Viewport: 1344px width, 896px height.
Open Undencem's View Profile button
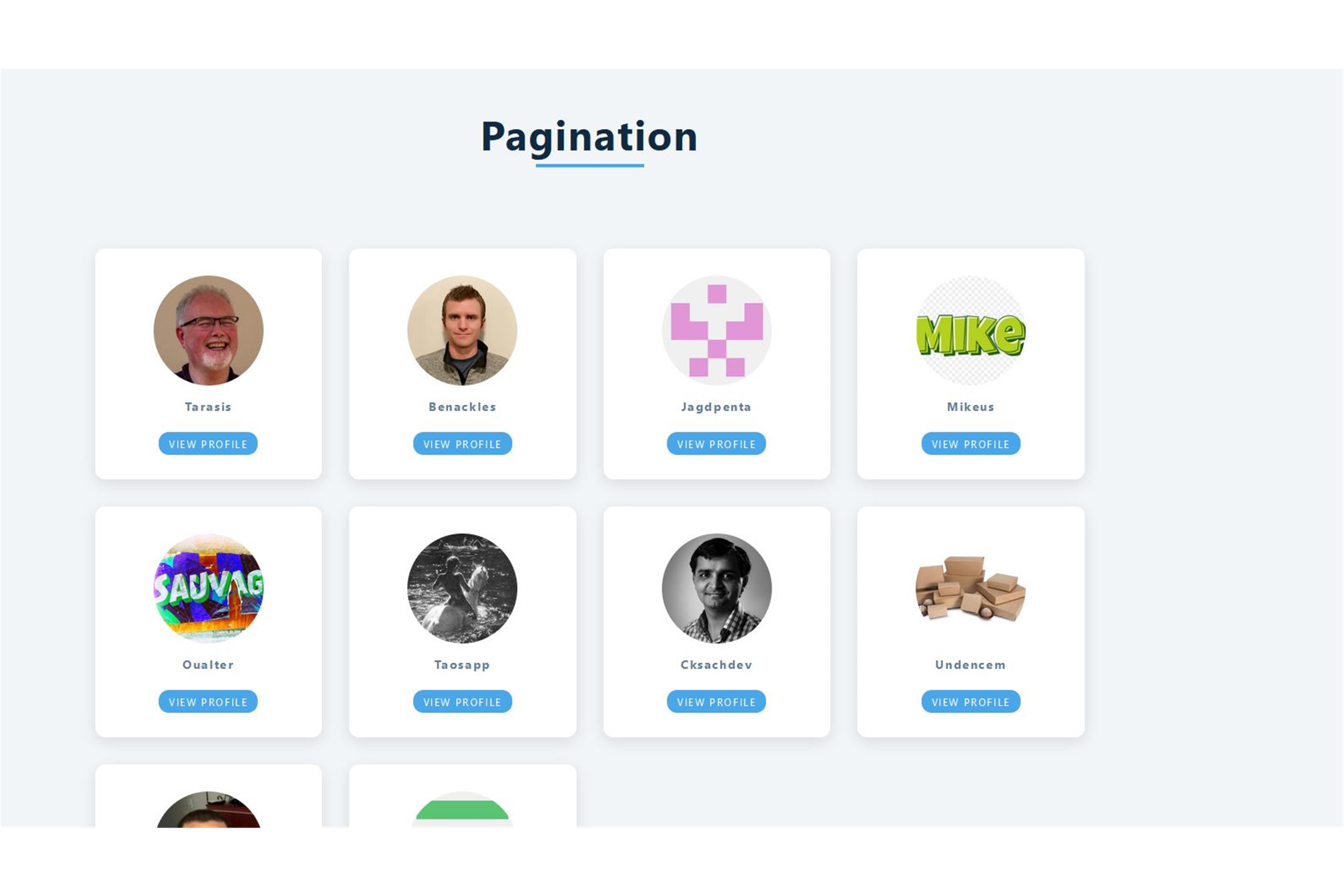(970, 702)
